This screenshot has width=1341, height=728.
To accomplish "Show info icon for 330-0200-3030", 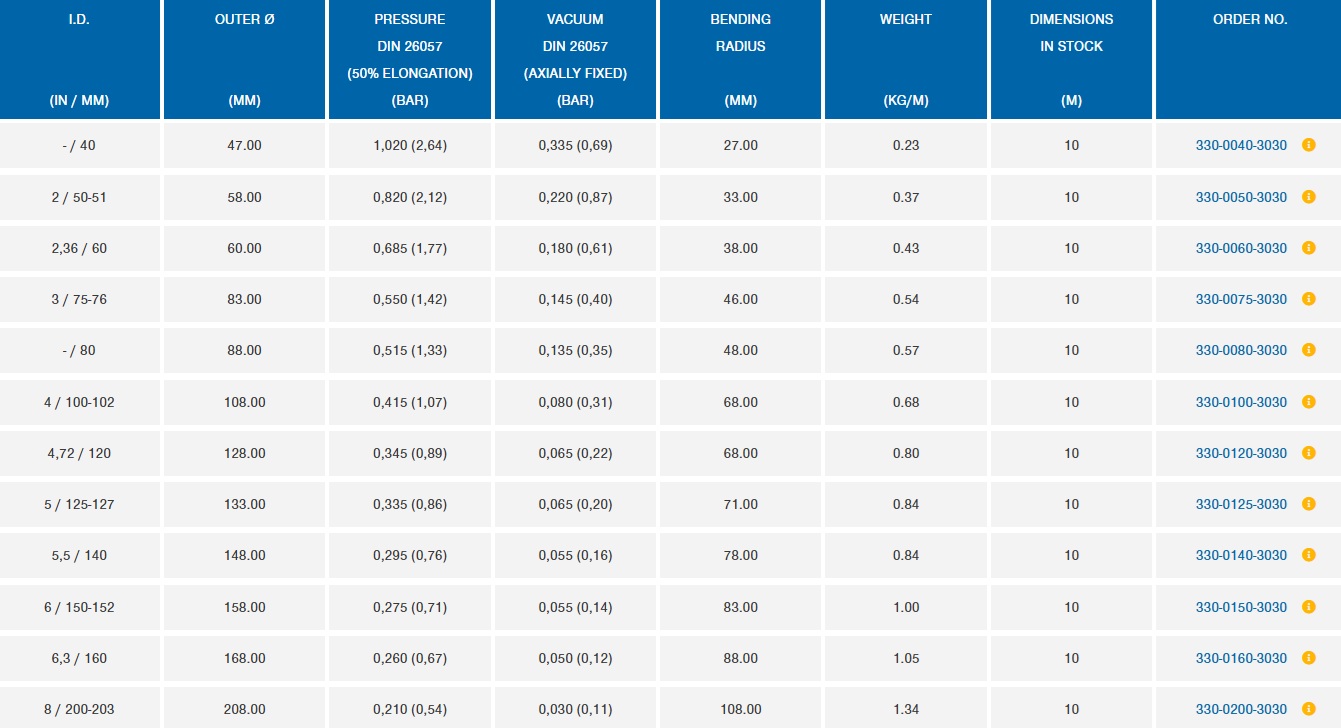I will pos(1308,709).
